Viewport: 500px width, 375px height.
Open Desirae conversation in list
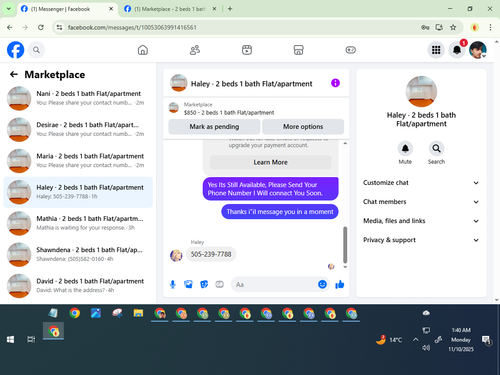(78, 130)
